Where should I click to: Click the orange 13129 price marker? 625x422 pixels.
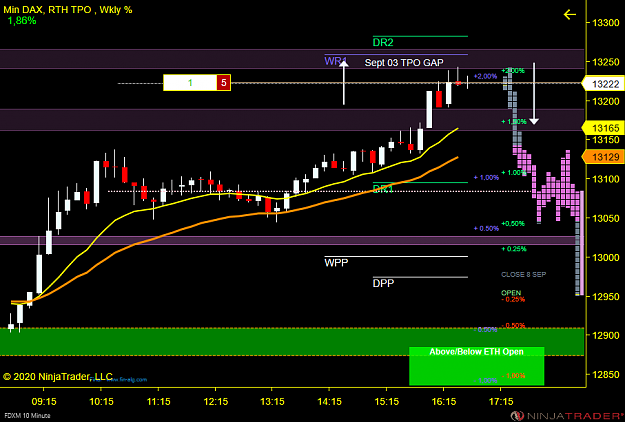pyautogui.click(x=604, y=157)
